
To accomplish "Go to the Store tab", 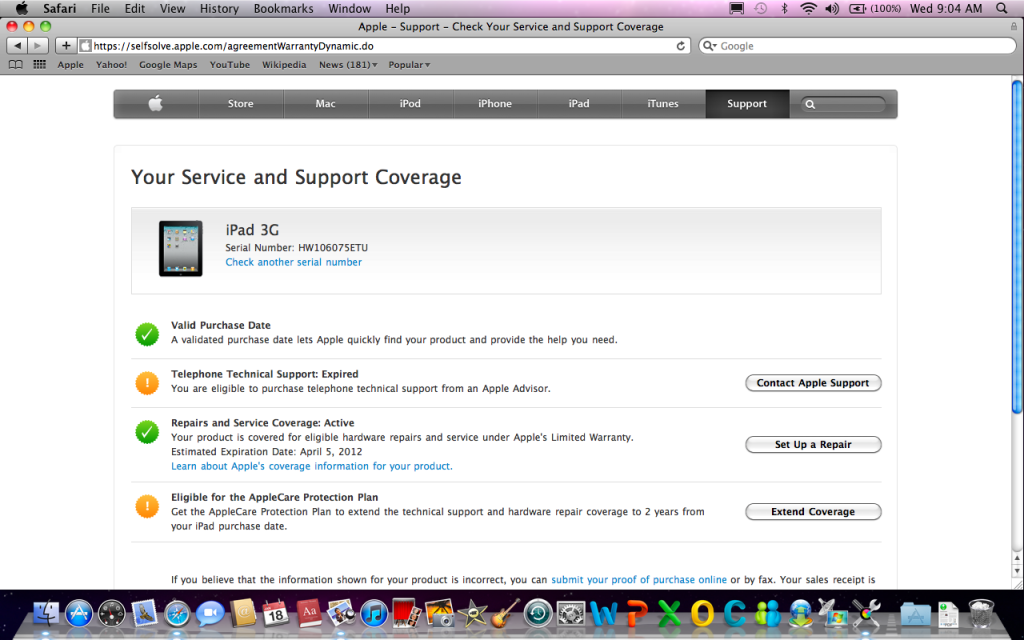I will pyautogui.click(x=240, y=104).
